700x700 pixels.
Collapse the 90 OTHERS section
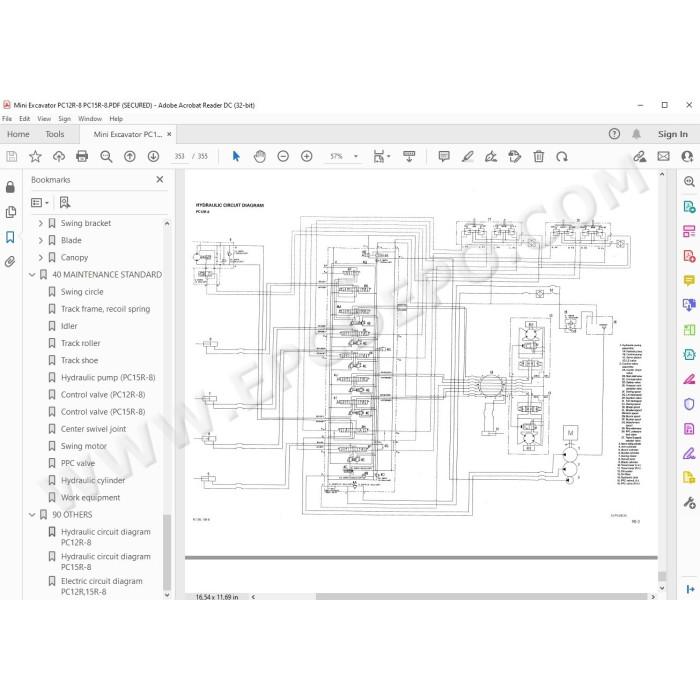[x=32, y=515]
